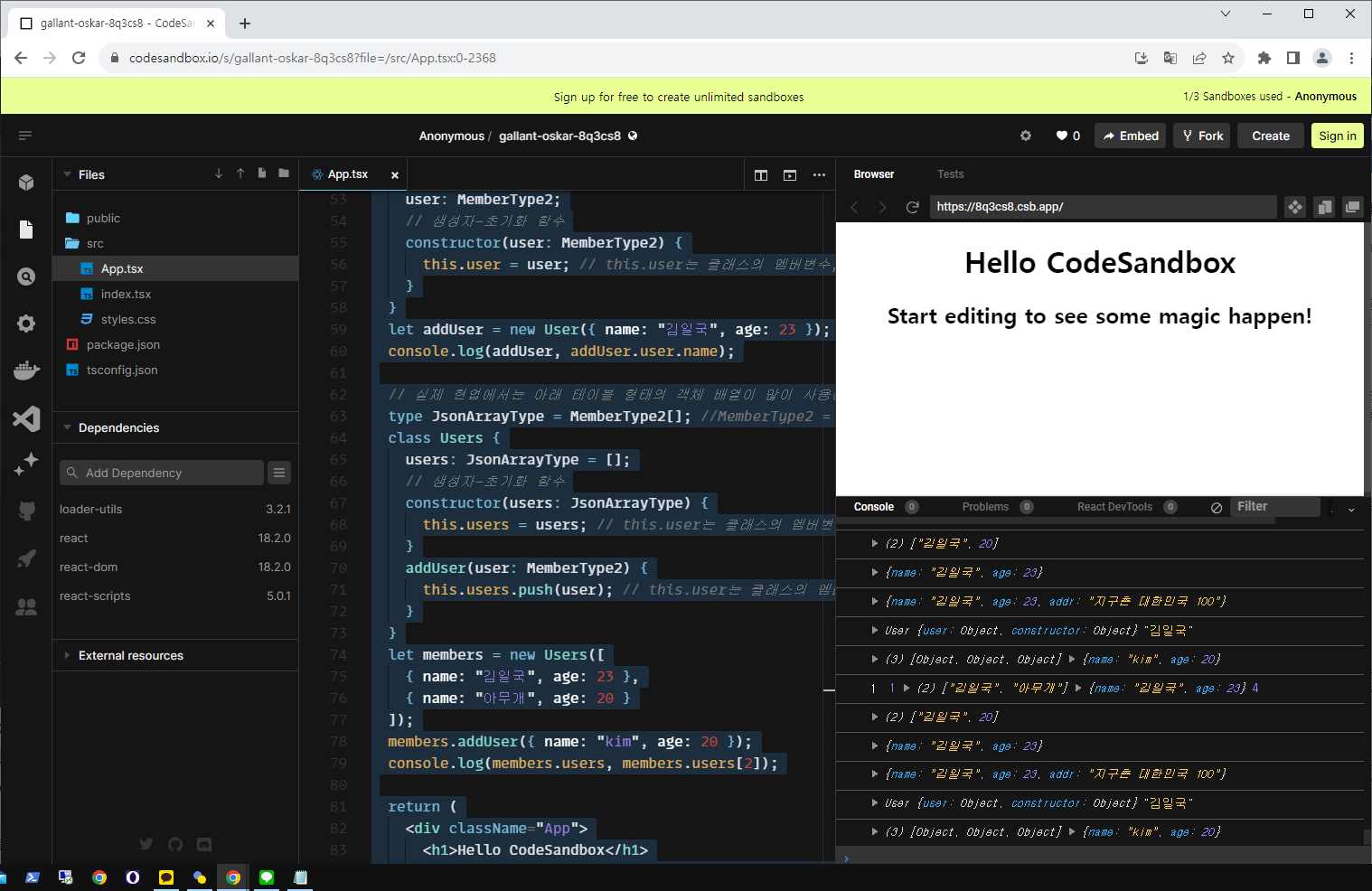The image size is (1372, 891).
Task: Click Sign up for free banner link
Action: point(679,97)
